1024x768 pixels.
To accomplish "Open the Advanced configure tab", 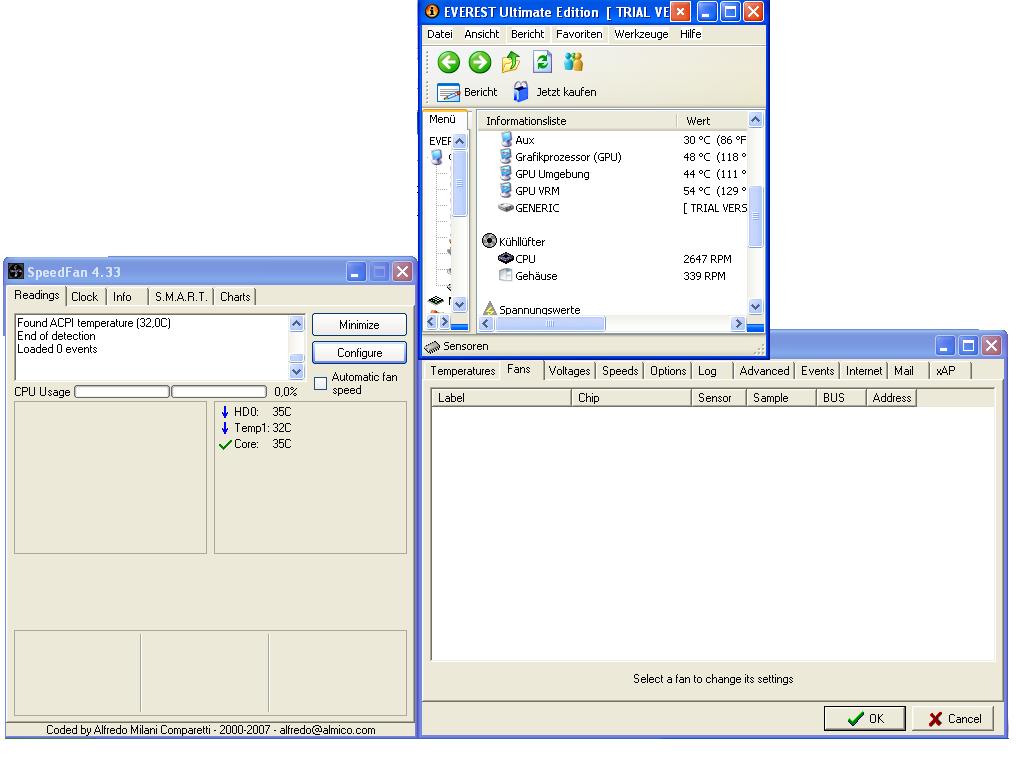I will pos(765,371).
